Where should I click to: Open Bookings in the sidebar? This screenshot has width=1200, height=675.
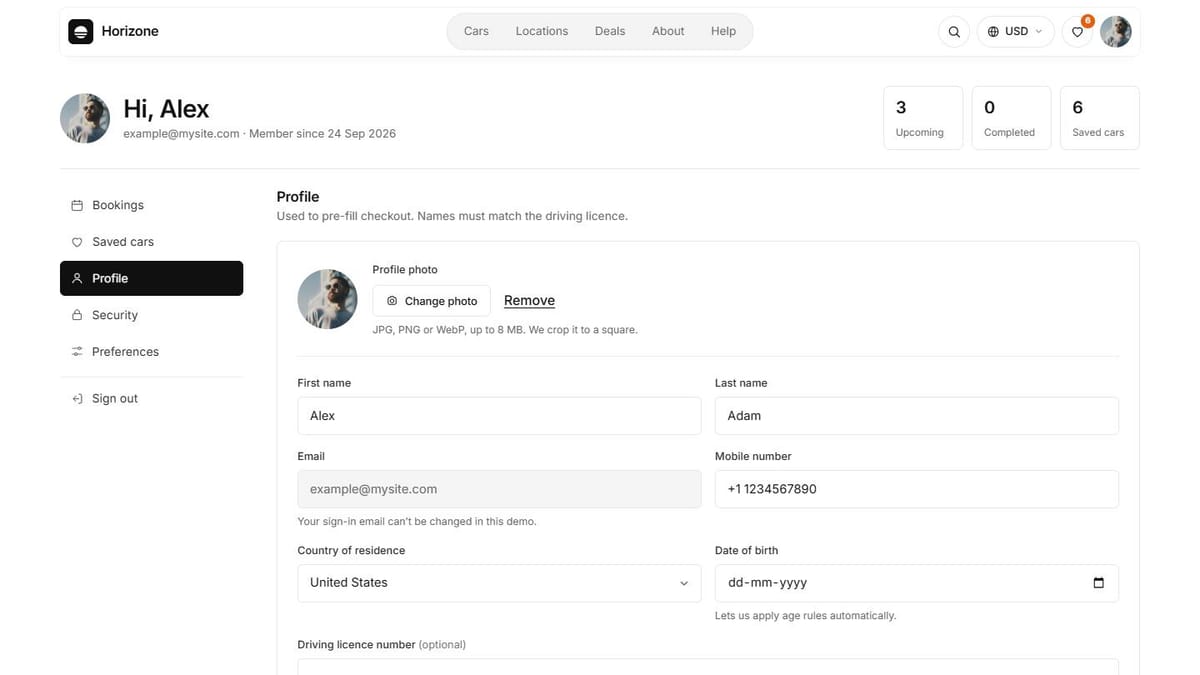click(x=151, y=205)
